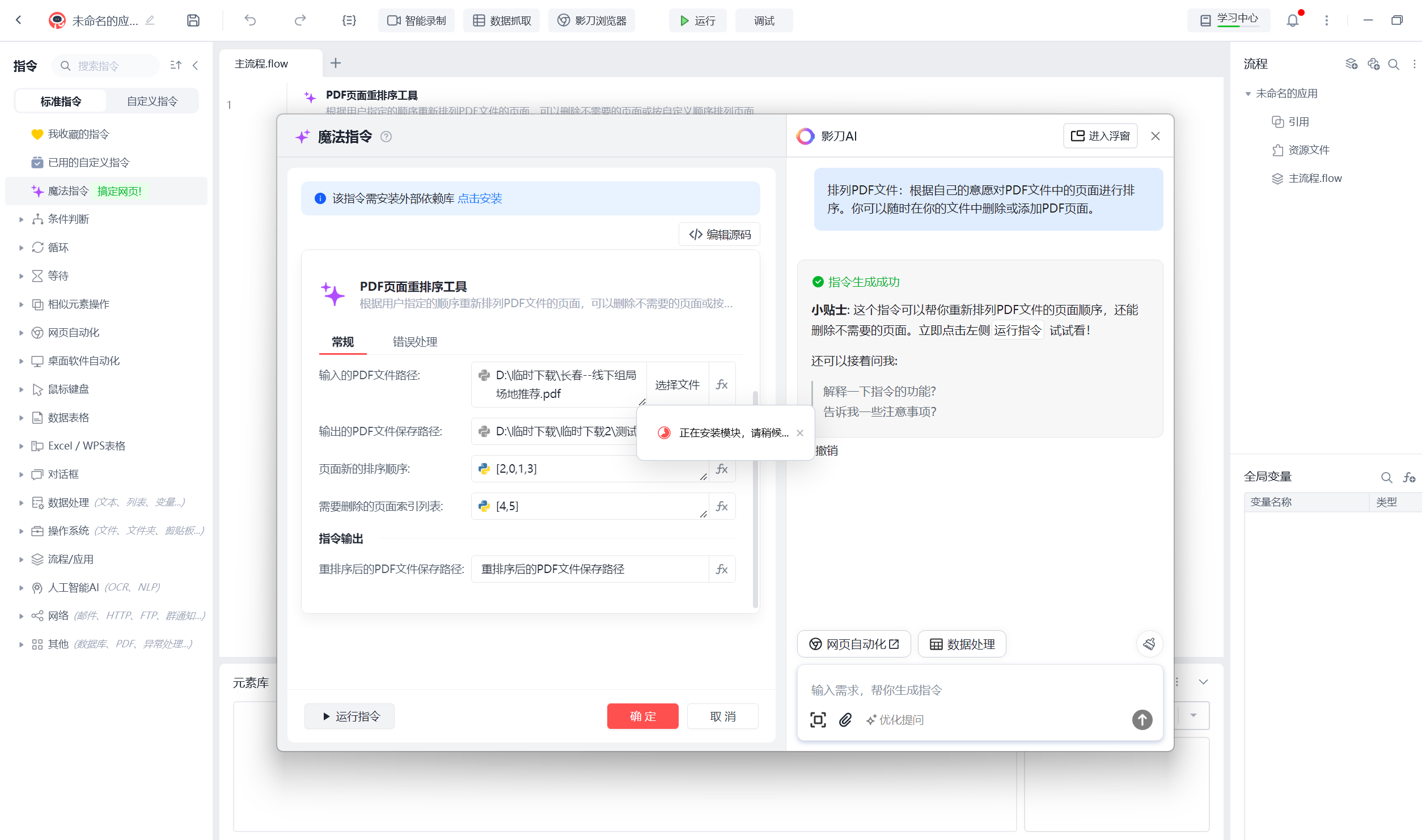
Task: Click the screenshot capture icon in AI input
Action: coord(818,720)
